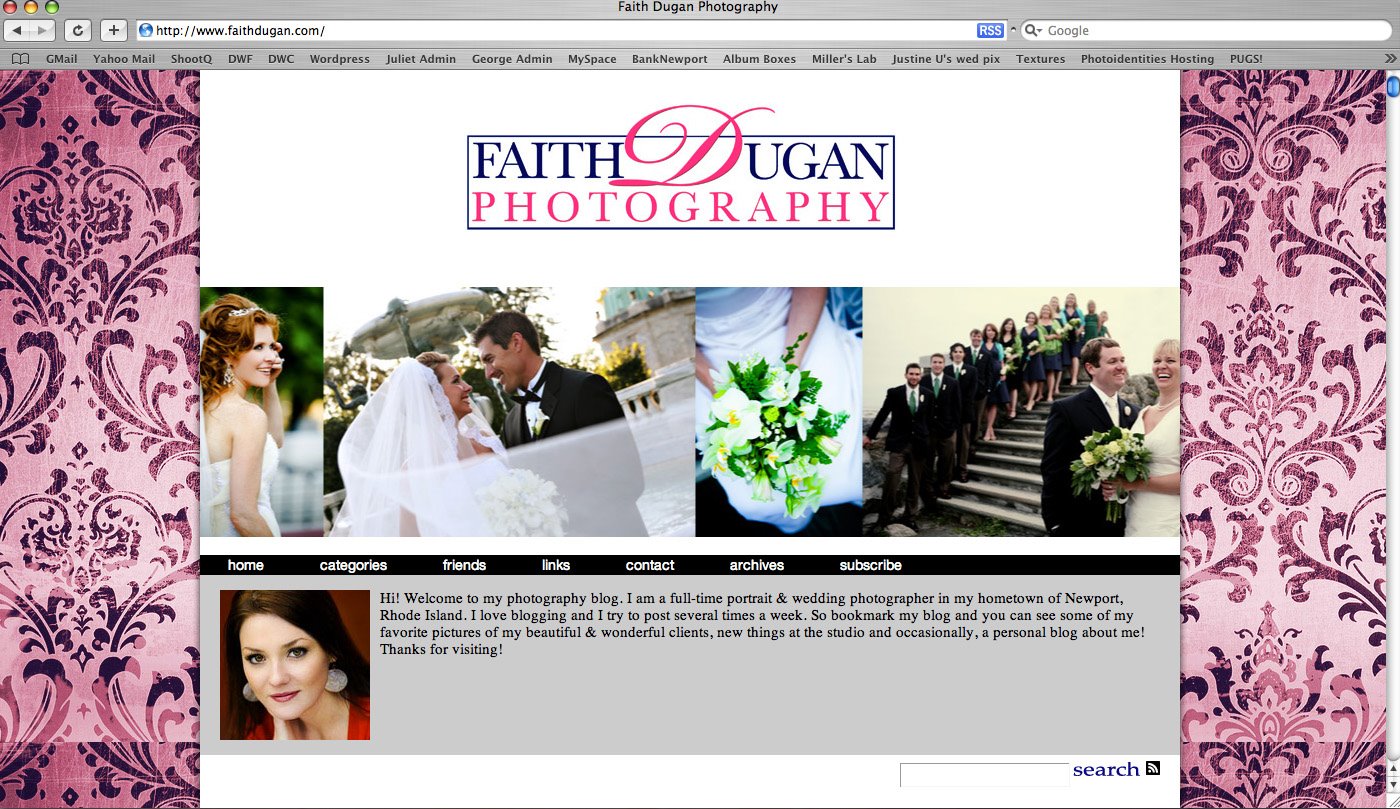Open the Wordpress bookmark

pos(339,59)
